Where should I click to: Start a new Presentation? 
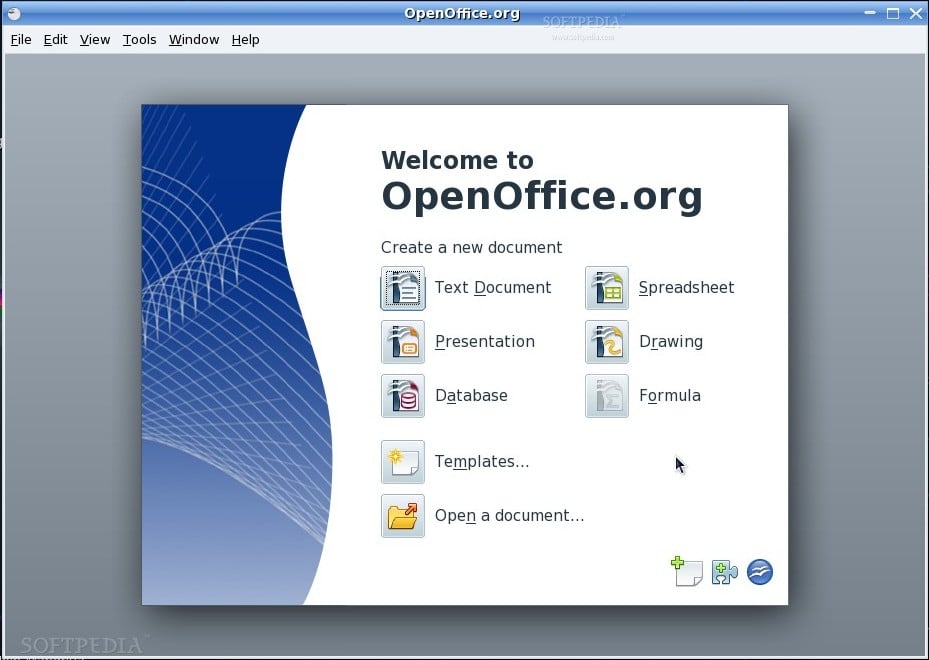pyautogui.click(x=402, y=342)
